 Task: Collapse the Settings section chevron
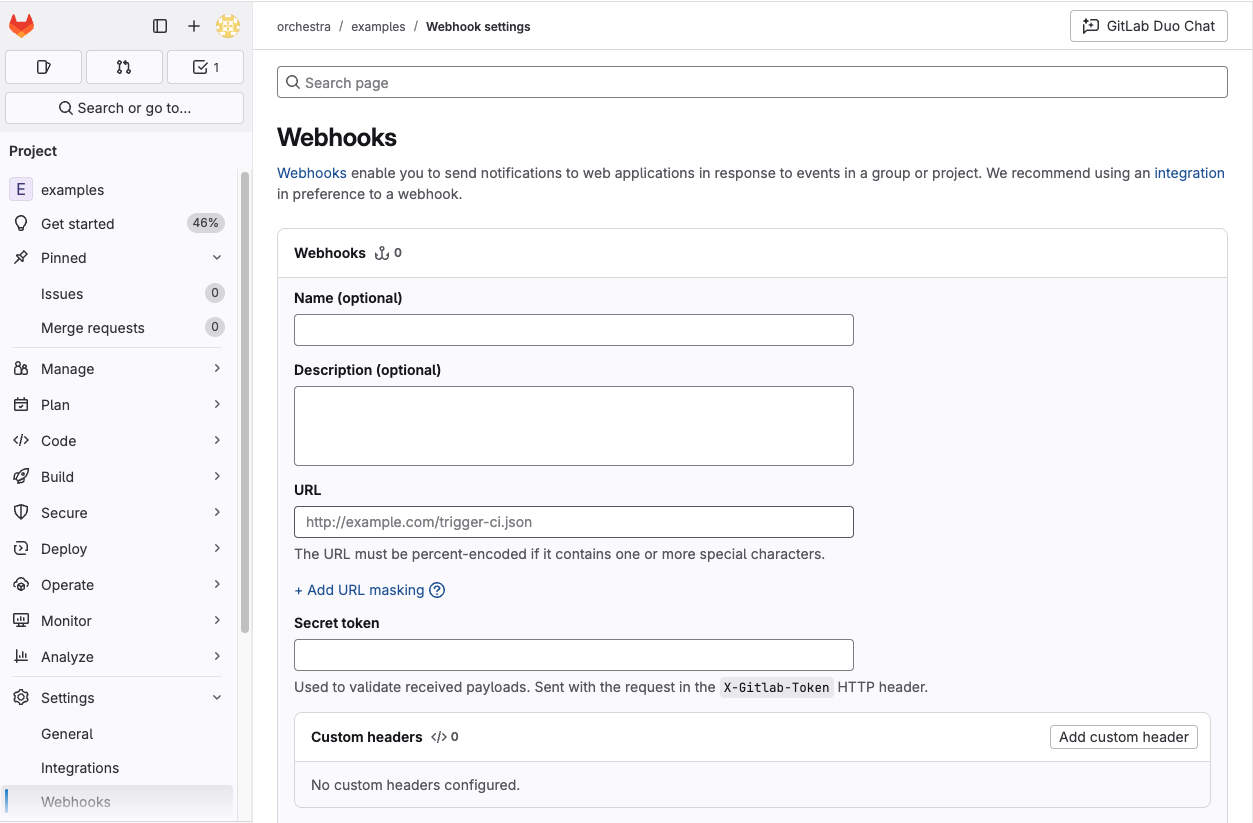(217, 697)
